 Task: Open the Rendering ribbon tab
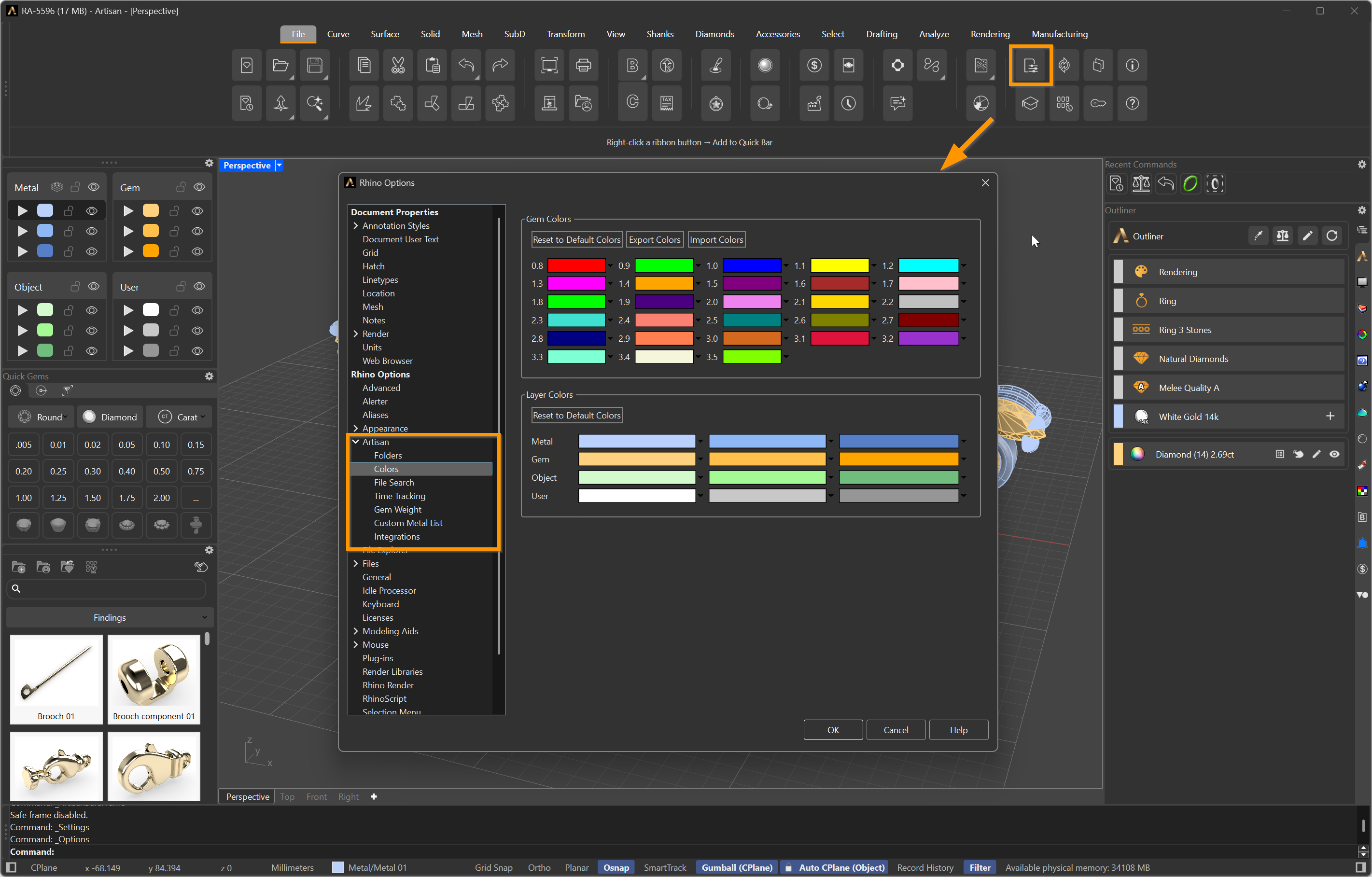pyautogui.click(x=990, y=34)
